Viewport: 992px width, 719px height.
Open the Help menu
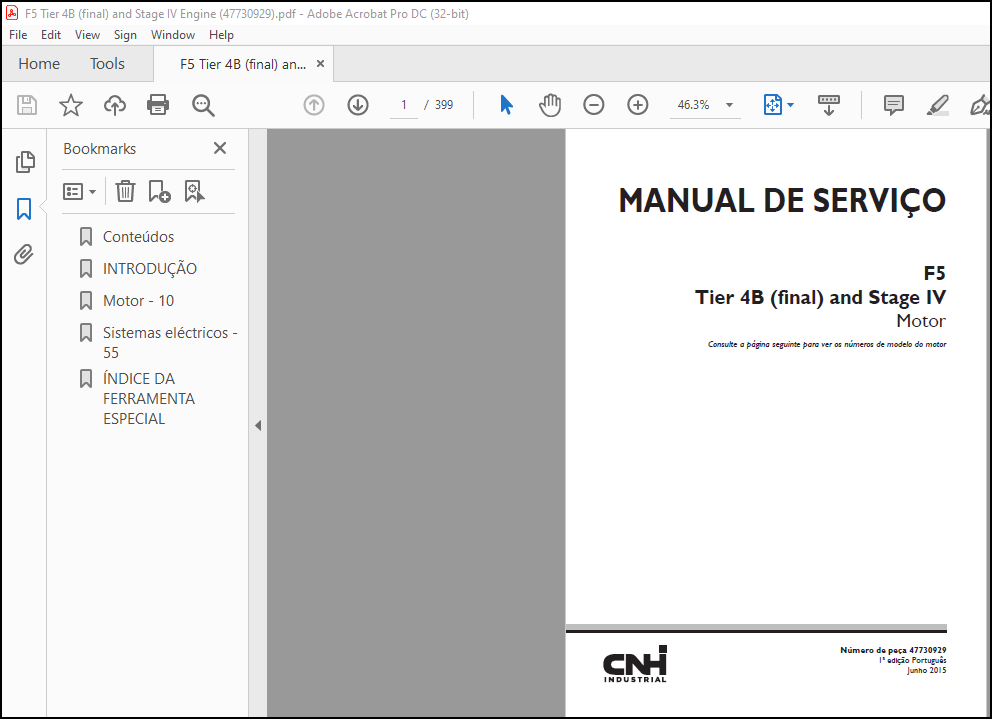tap(221, 35)
